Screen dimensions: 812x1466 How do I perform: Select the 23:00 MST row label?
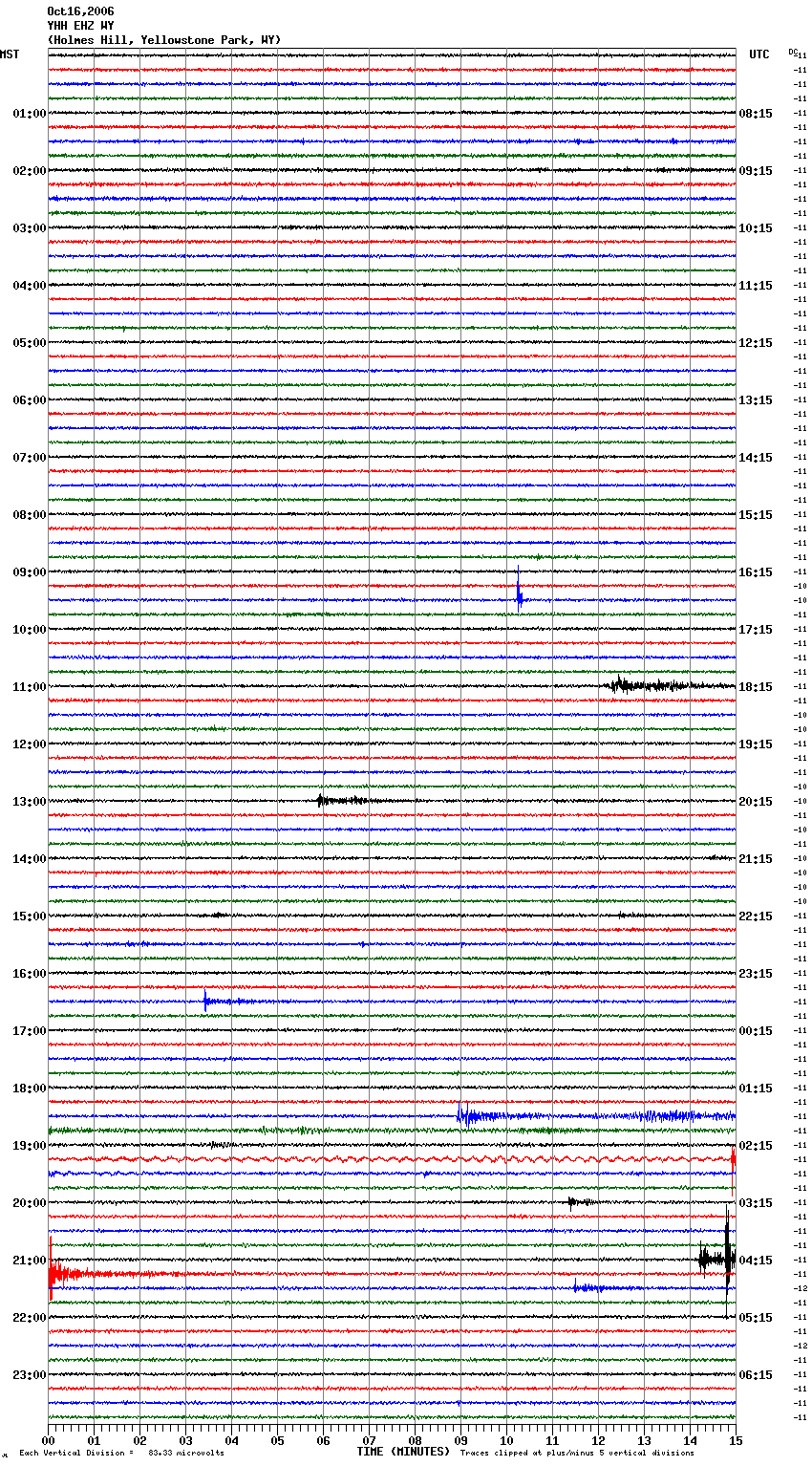pyautogui.click(x=30, y=1375)
